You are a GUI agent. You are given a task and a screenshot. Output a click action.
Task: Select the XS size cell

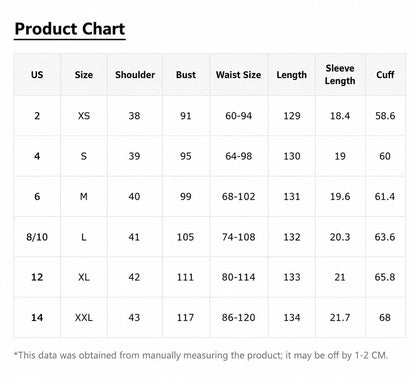tap(84, 116)
